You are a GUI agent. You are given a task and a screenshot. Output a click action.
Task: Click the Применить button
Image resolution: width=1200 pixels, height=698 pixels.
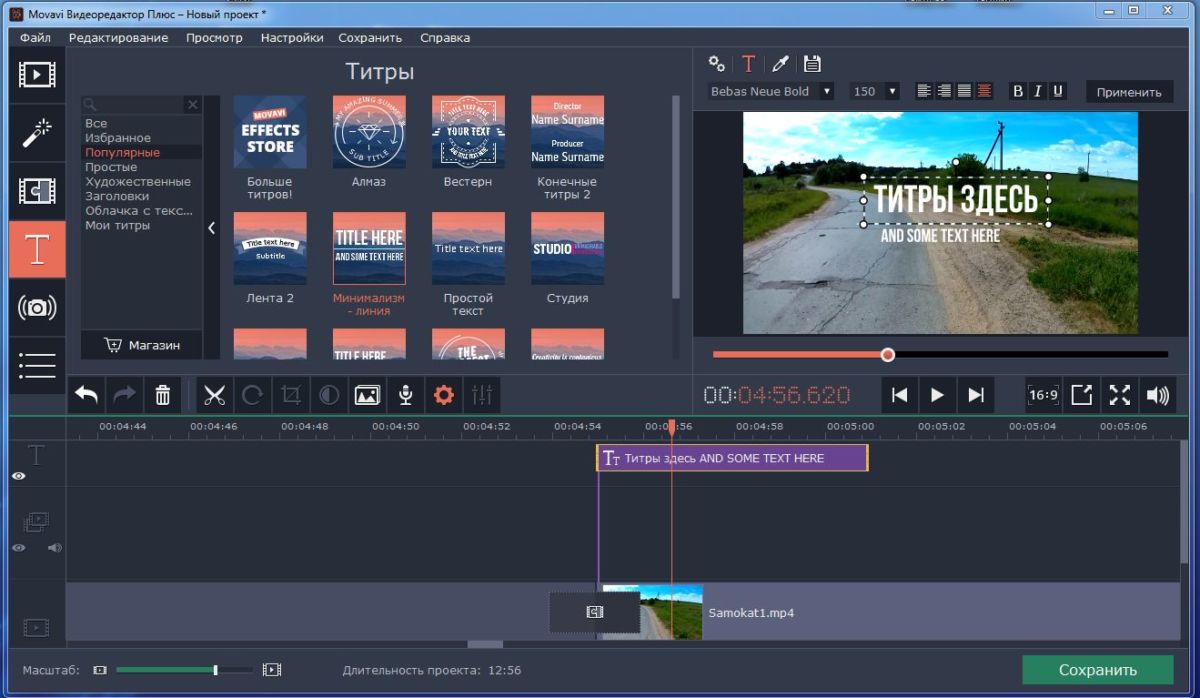1128,92
